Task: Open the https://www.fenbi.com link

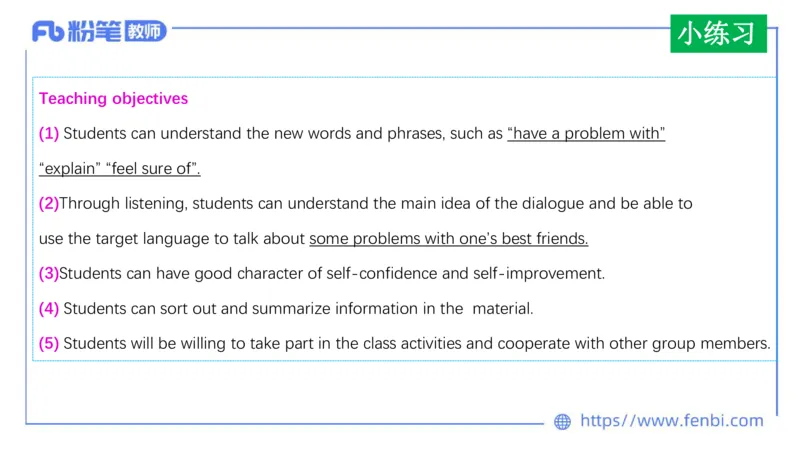Action: [671, 421]
